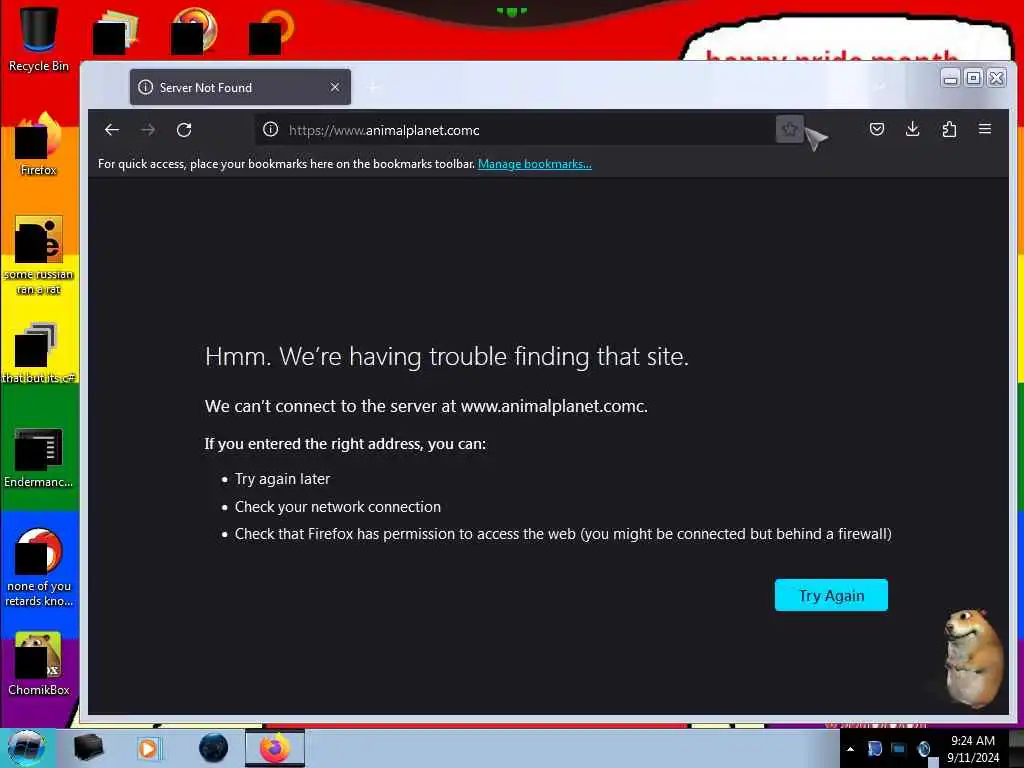The image size is (1024, 768).
Task: Click the 'Try again later' bullet text
Action: point(282,479)
